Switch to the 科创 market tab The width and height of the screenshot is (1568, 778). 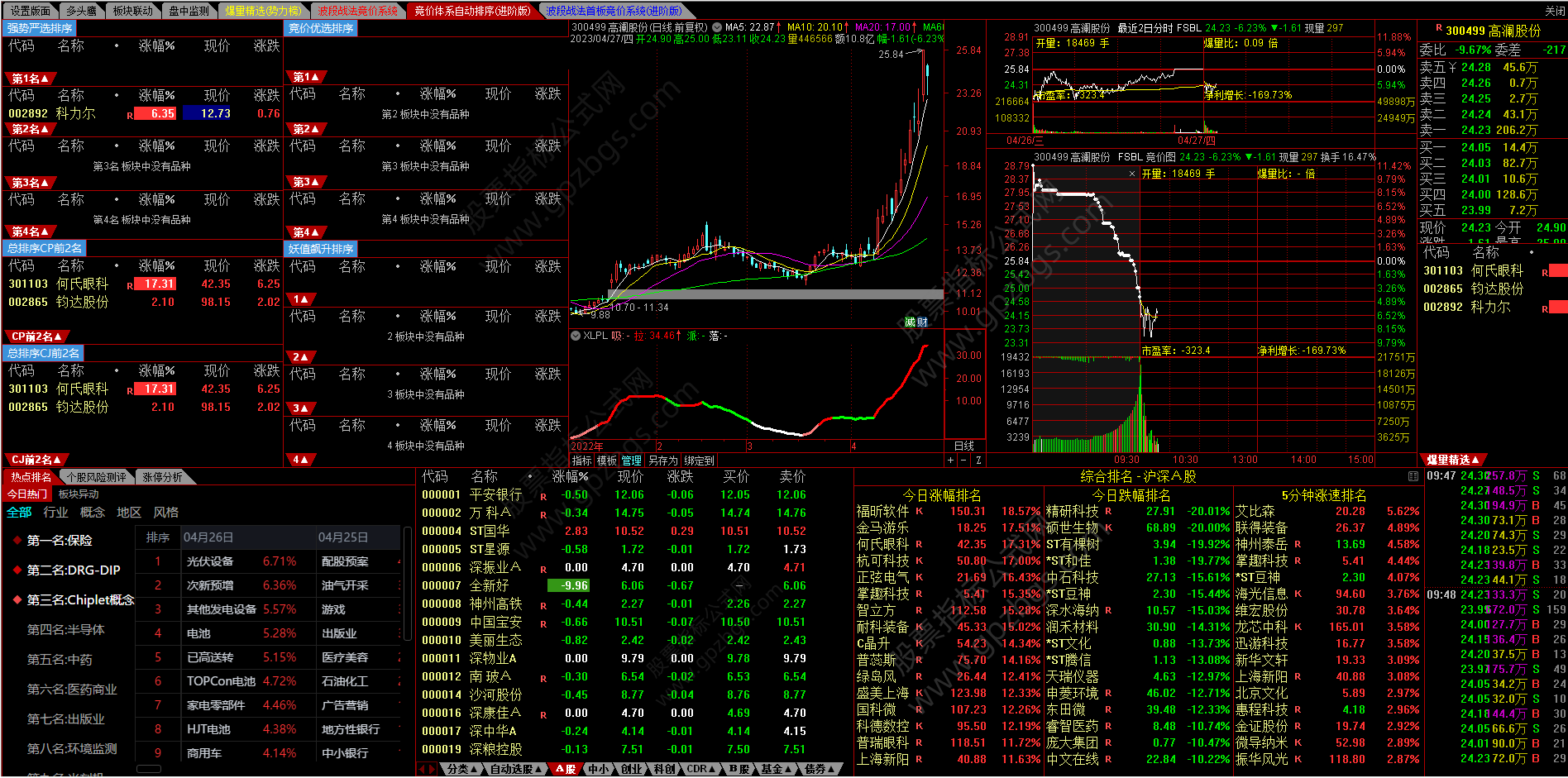coord(664,769)
